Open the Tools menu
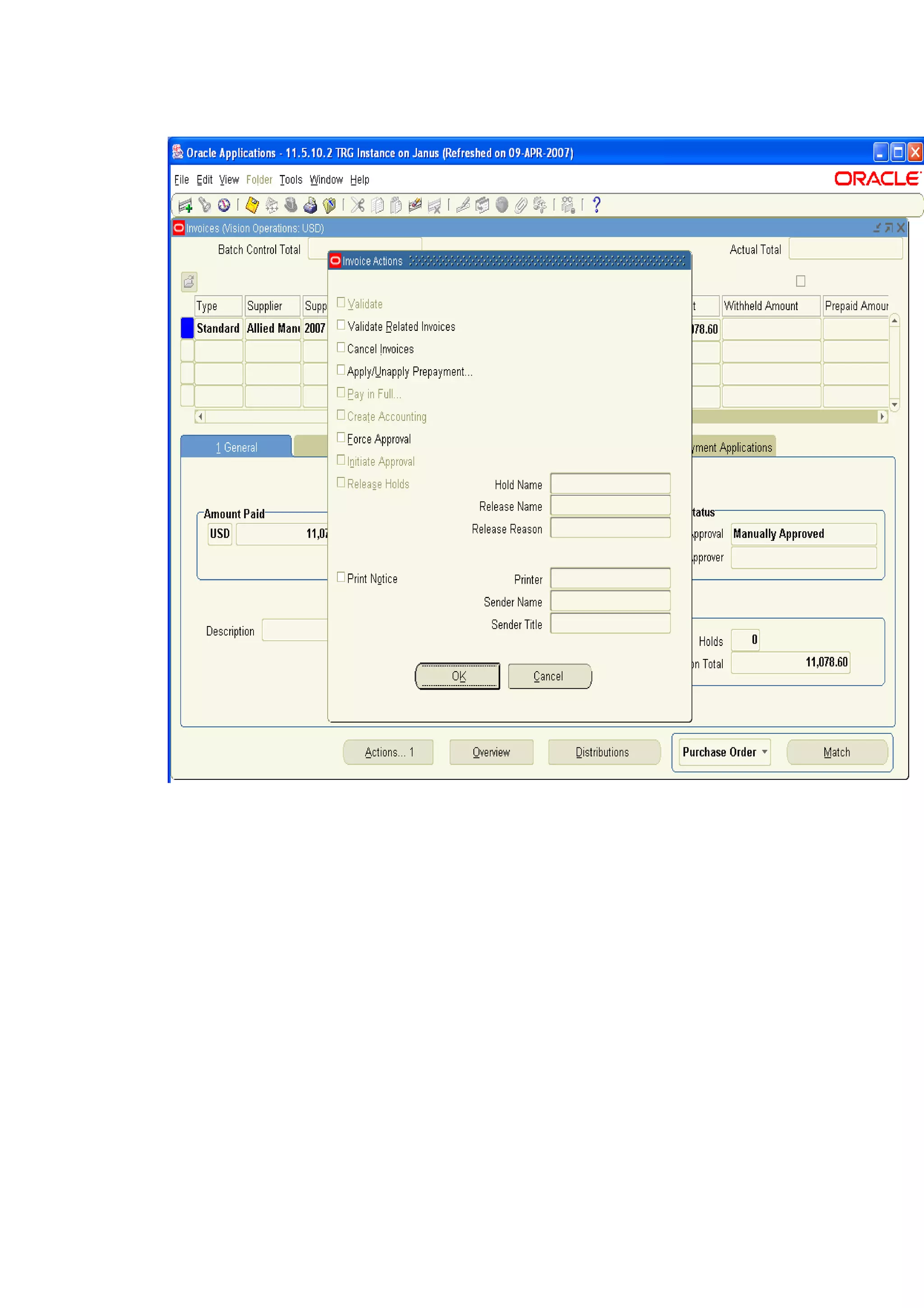The width and height of the screenshot is (924, 1308). (x=291, y=180)
